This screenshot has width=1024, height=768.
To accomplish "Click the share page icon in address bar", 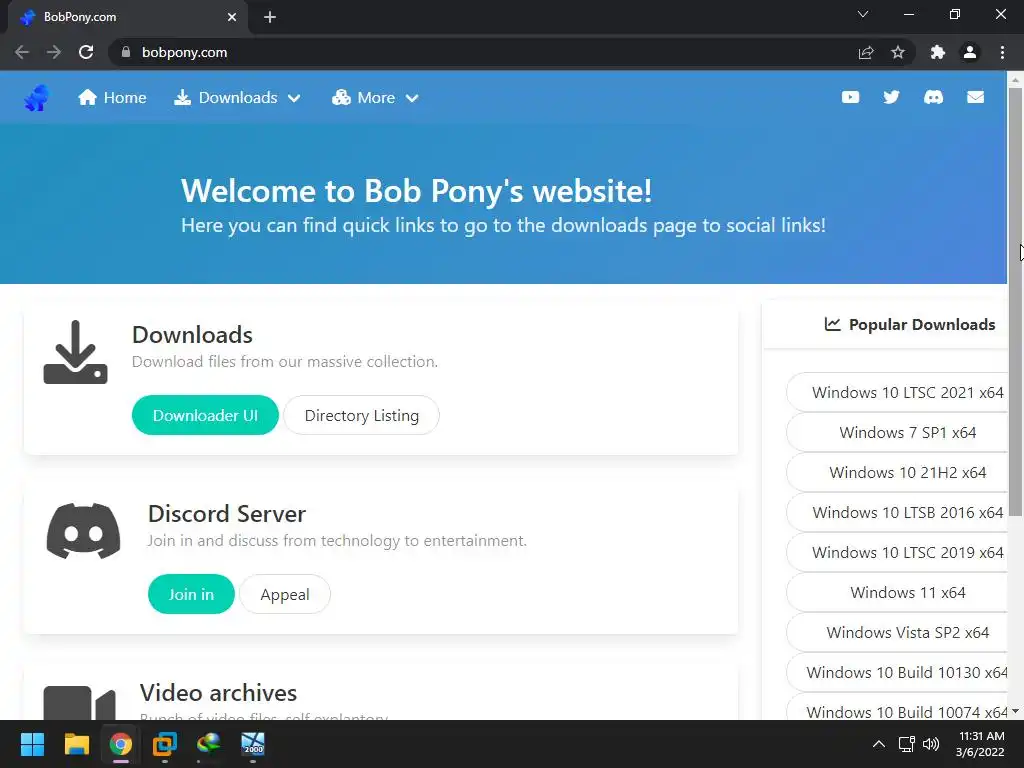I will point(866,52).
